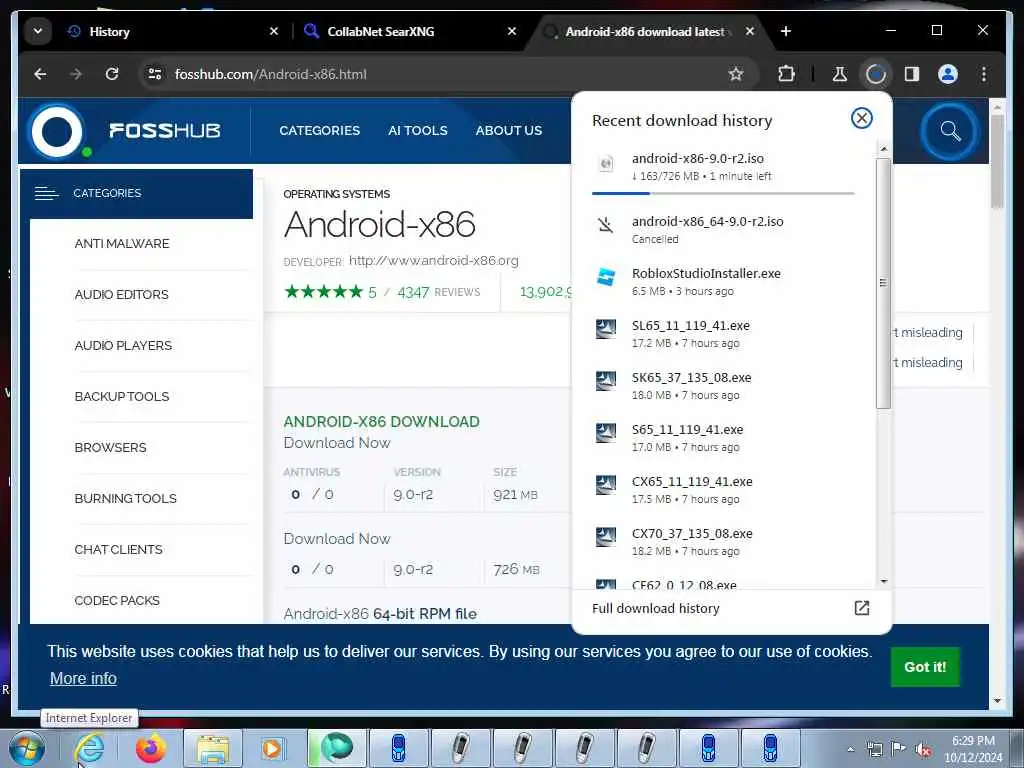Toggle the sidebar CATEGORIES hamburger header

(x=136, y=193)
